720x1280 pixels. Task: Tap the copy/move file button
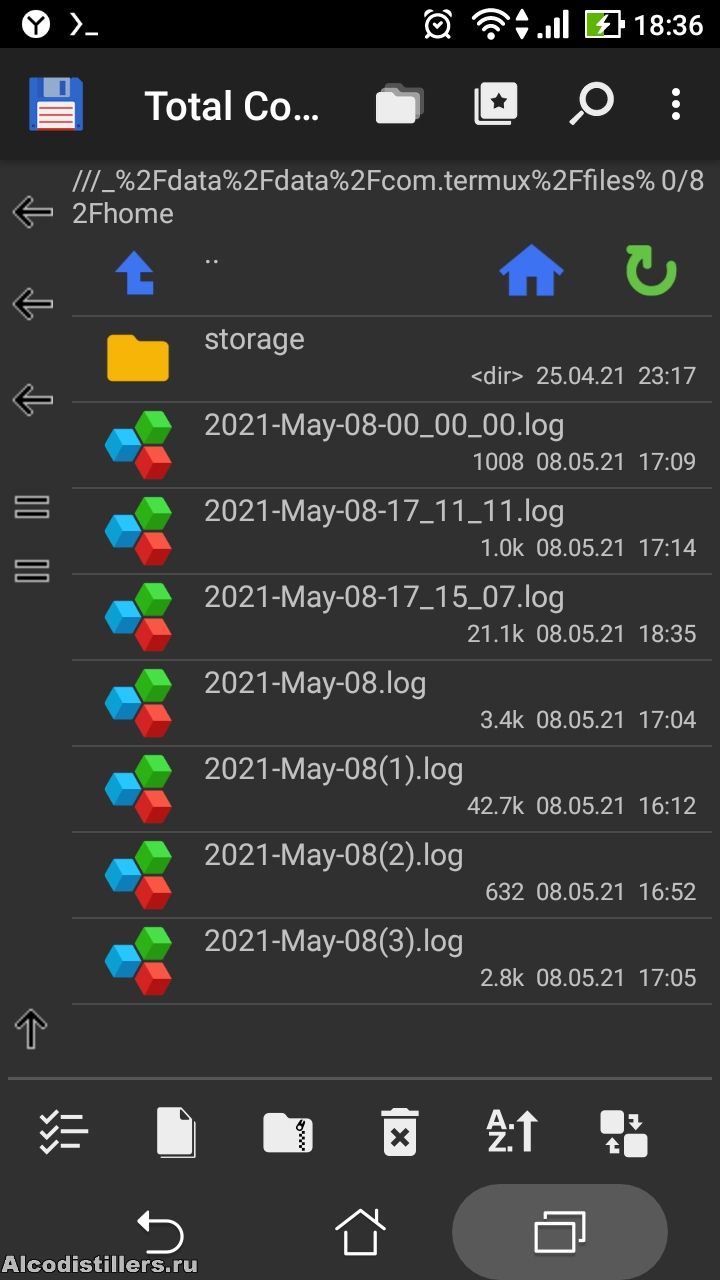(x=176, y=1133)
